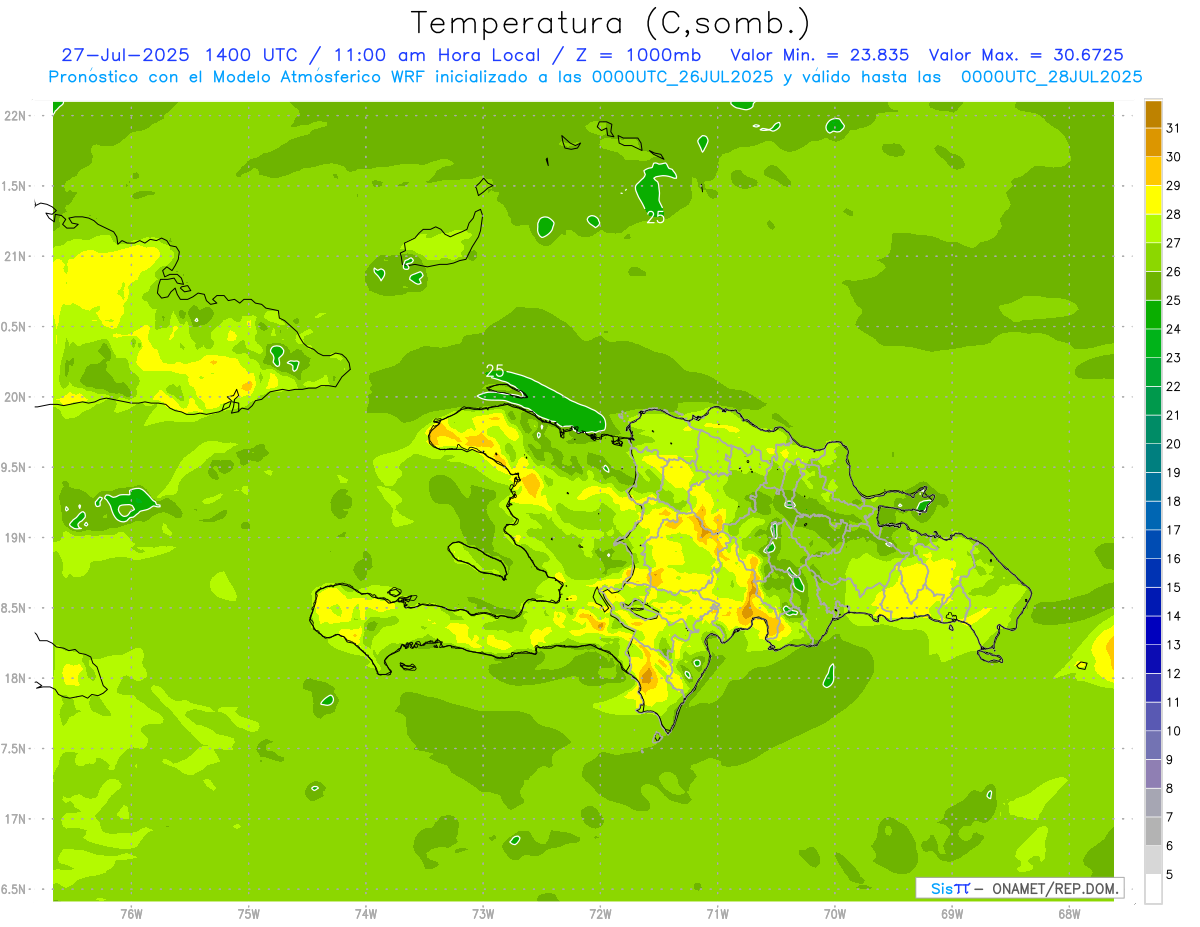Click the legend value "15"
The width and height of the screenshot is (1200, 927).
(x=1174, y=587)
